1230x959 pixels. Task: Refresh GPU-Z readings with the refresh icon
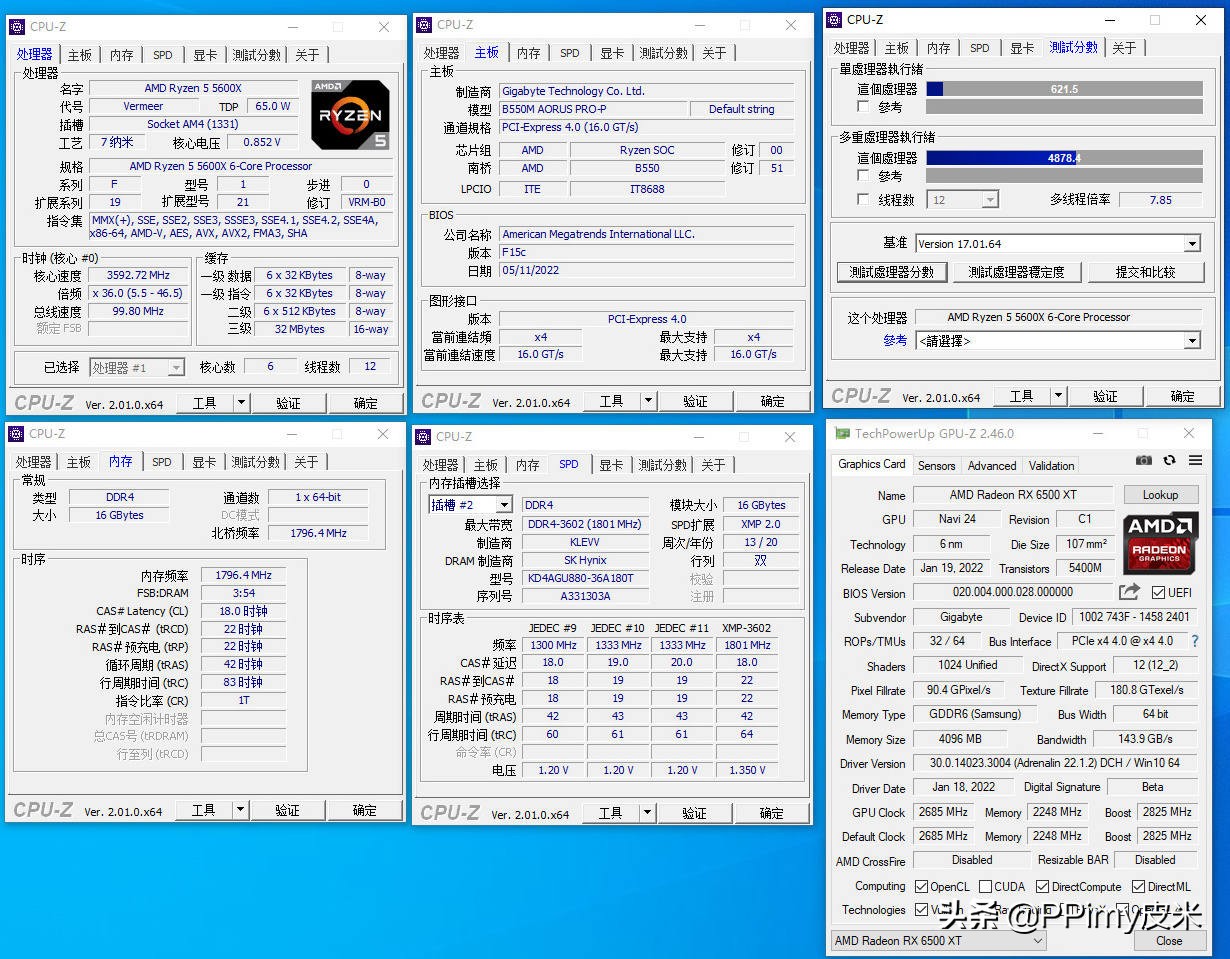pos(1170,460)
